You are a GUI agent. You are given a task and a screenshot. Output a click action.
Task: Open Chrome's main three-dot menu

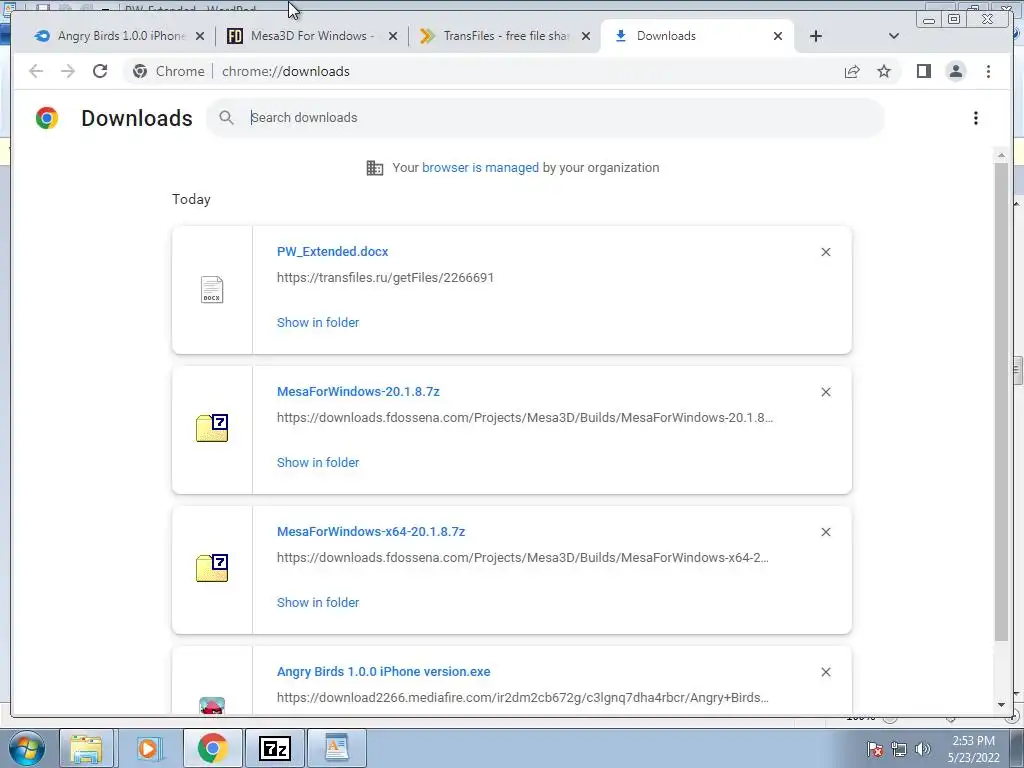click(x=988, y=71)
